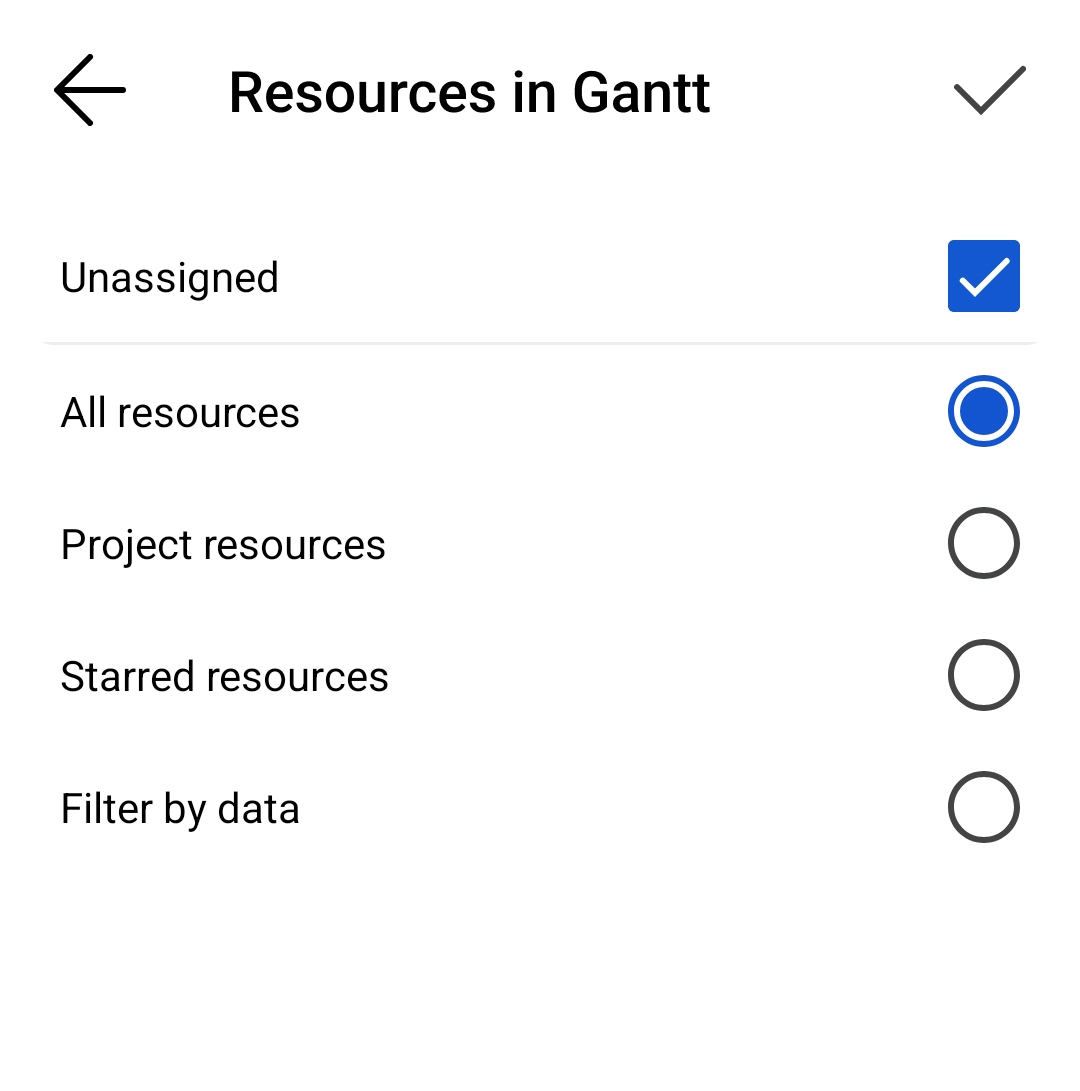Select the All resources radio button

coord(983,410)
